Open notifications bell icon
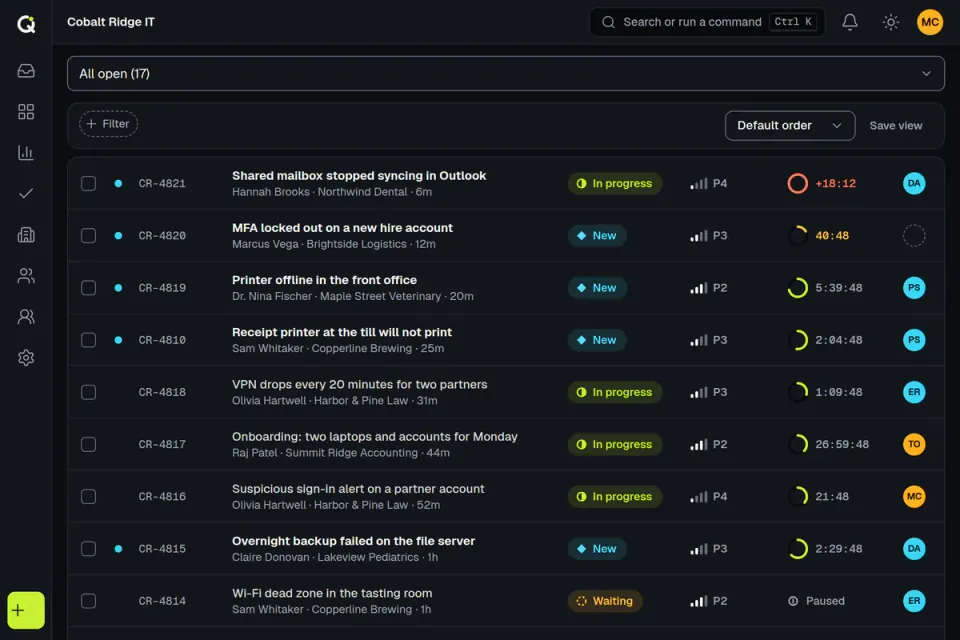 [850, 22]
